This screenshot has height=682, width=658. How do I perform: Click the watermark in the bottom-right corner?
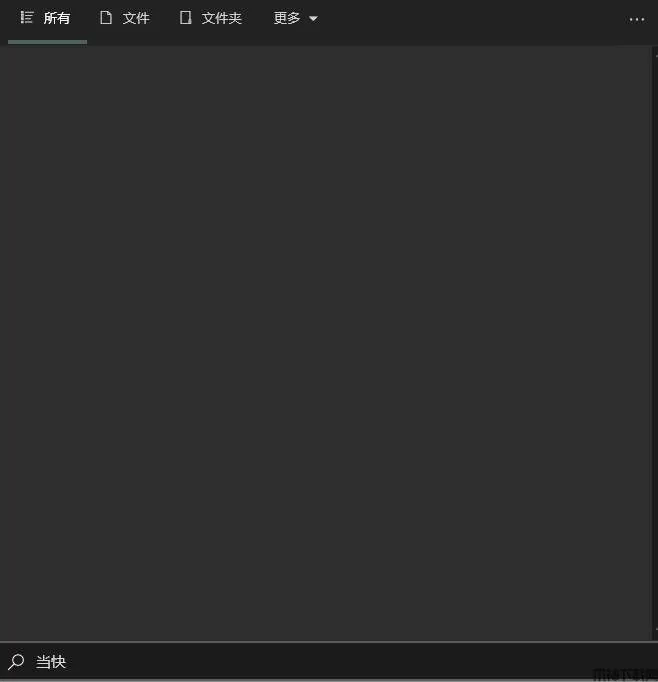[625, 675]
